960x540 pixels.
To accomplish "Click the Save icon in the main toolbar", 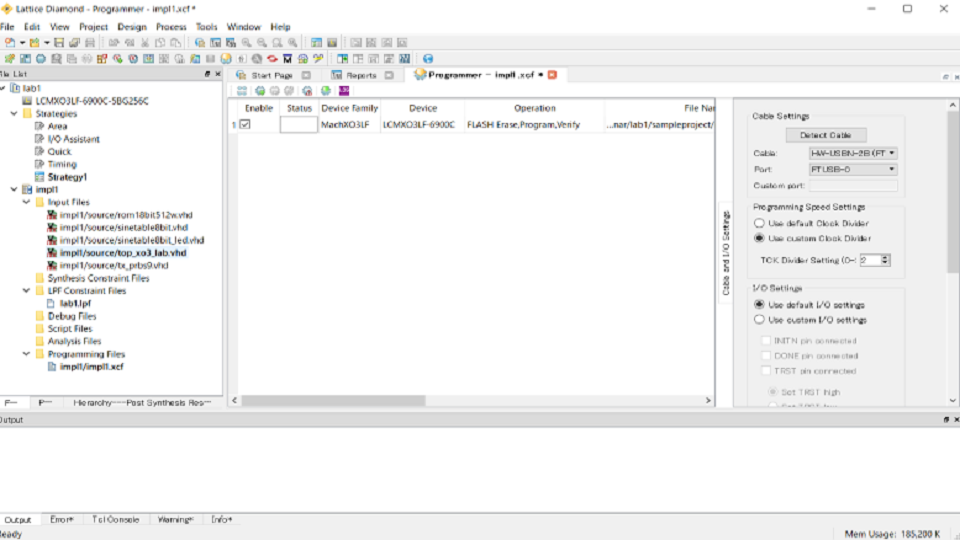I will (59, 43).
